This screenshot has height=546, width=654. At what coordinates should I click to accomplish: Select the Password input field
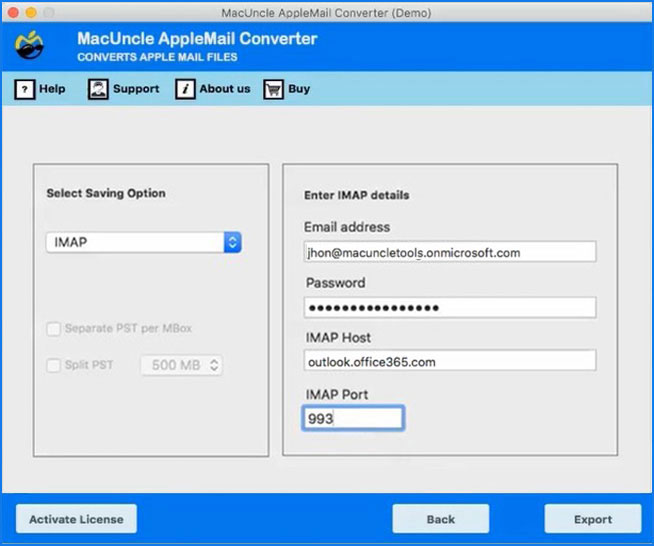tap(449, 307)
